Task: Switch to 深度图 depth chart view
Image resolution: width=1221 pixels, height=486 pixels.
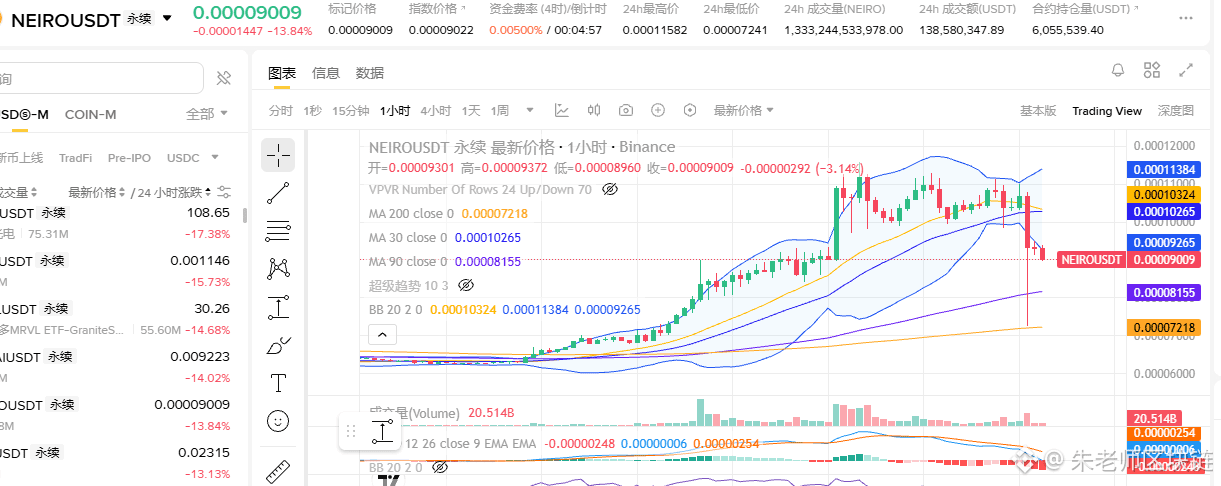Action: click(1176, 111)
